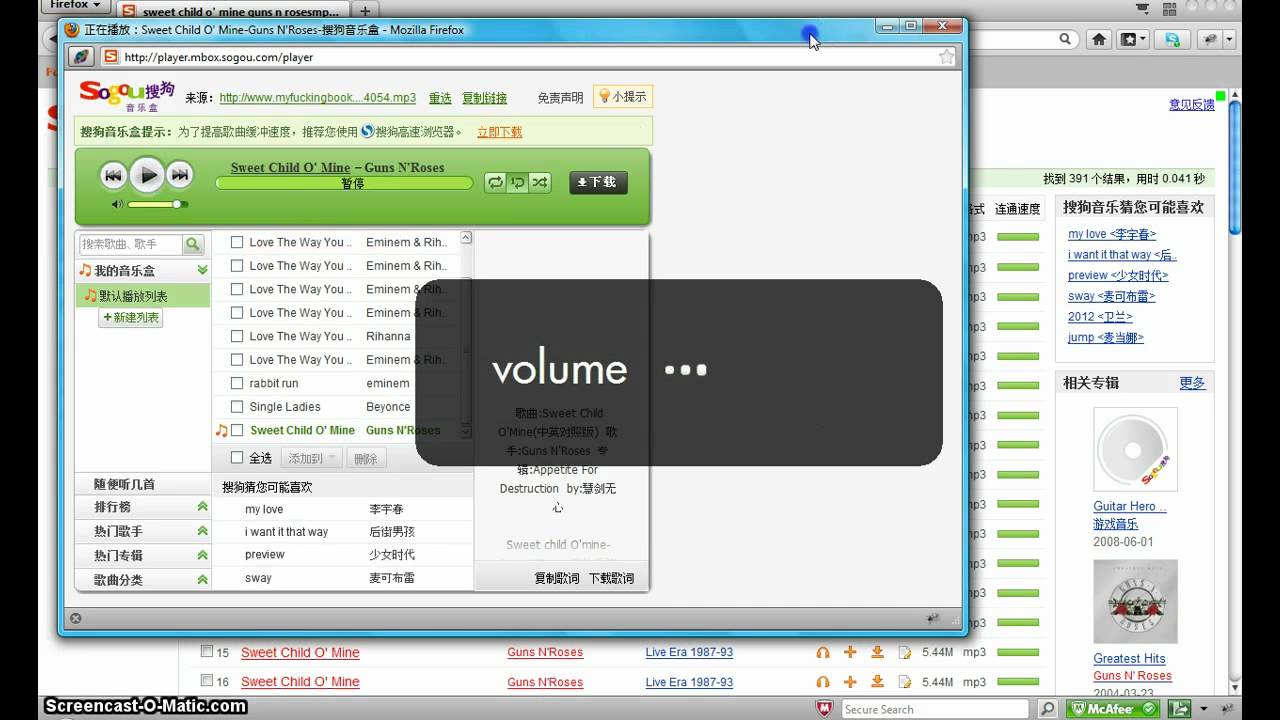This screenshot has height=720, width=1280.
Task: Click the download arrow icon in row 16
Action: tap(877, 682)
